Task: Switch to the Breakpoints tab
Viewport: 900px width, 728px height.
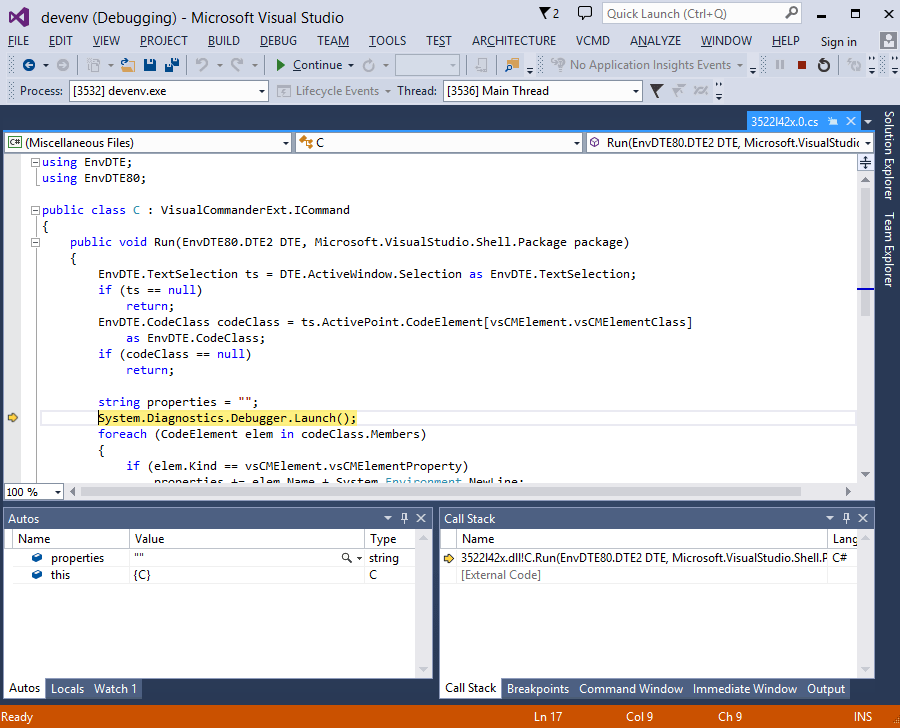Action: pyautogui.click(x=538, y=688)
